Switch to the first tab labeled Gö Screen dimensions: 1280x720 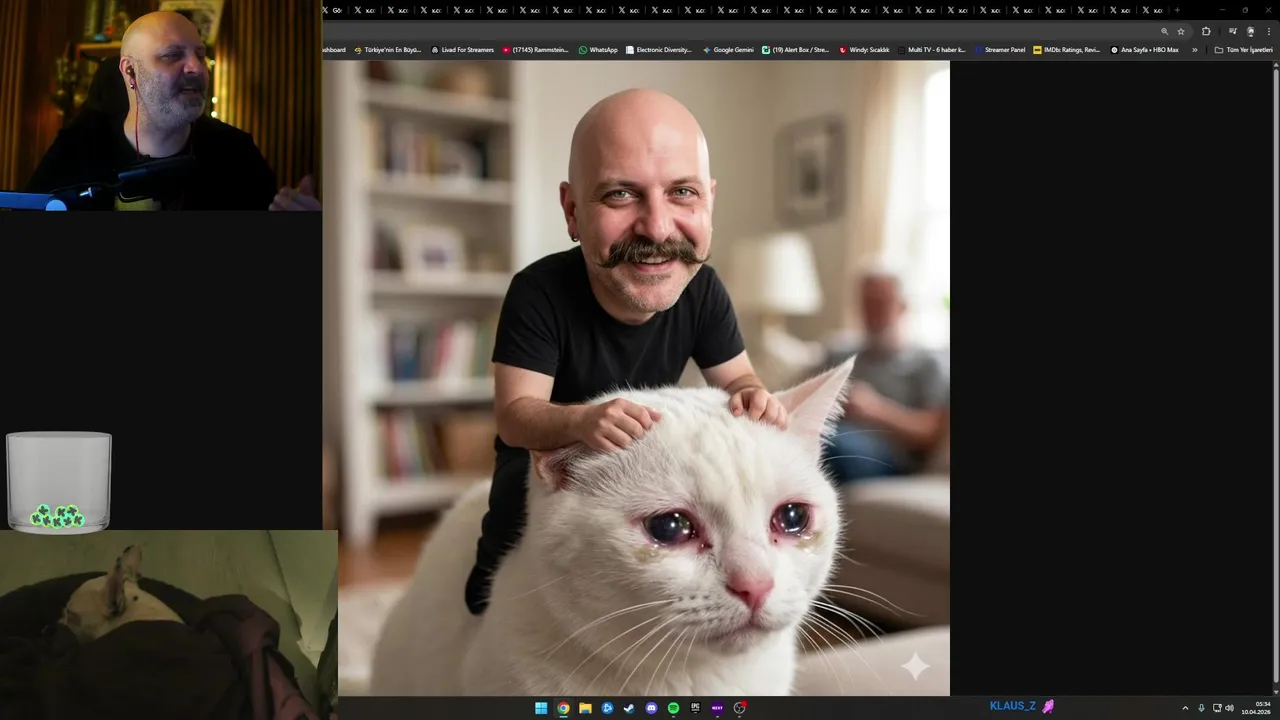coord(333,10)
